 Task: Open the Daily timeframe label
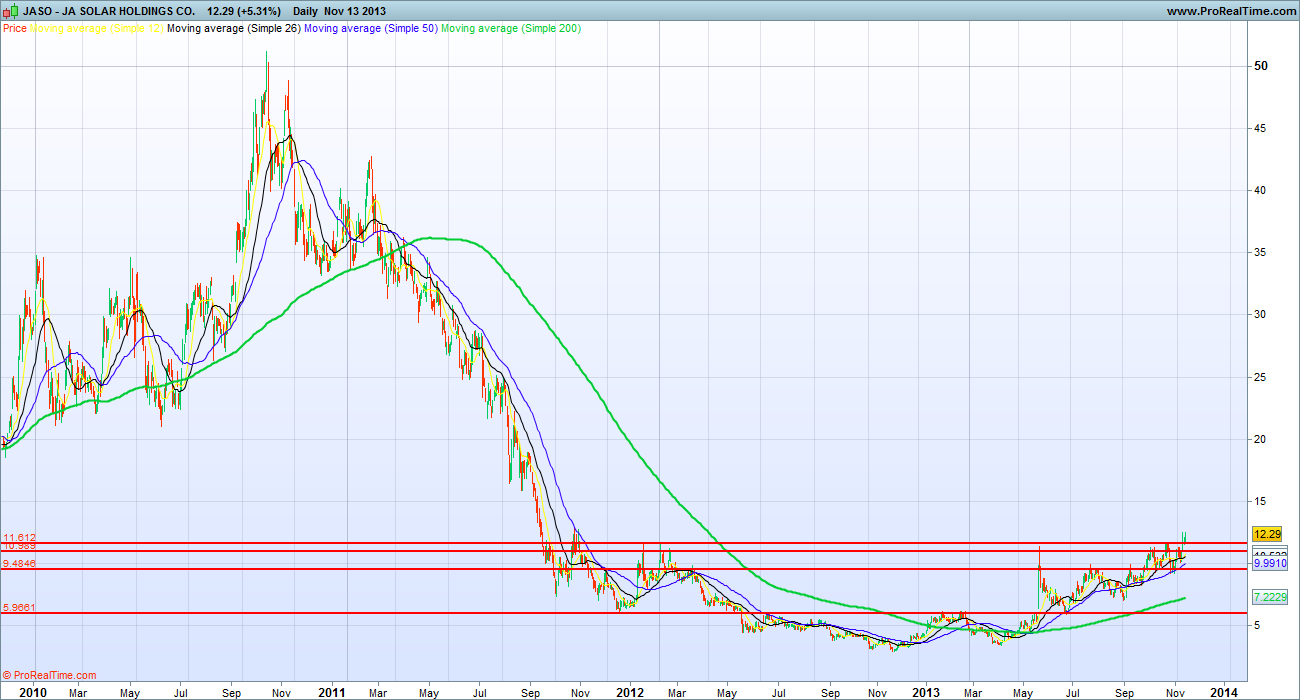point(312,11)
